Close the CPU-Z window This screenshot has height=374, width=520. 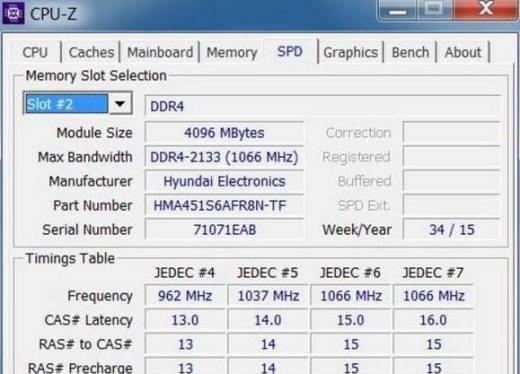coord(486,10)
